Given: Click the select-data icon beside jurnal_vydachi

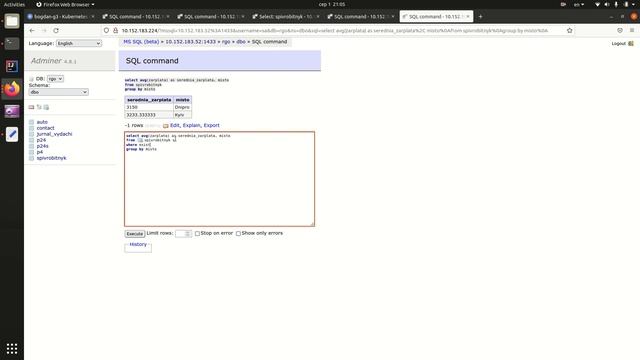Looking at the screenshot, I should [31, 134].
